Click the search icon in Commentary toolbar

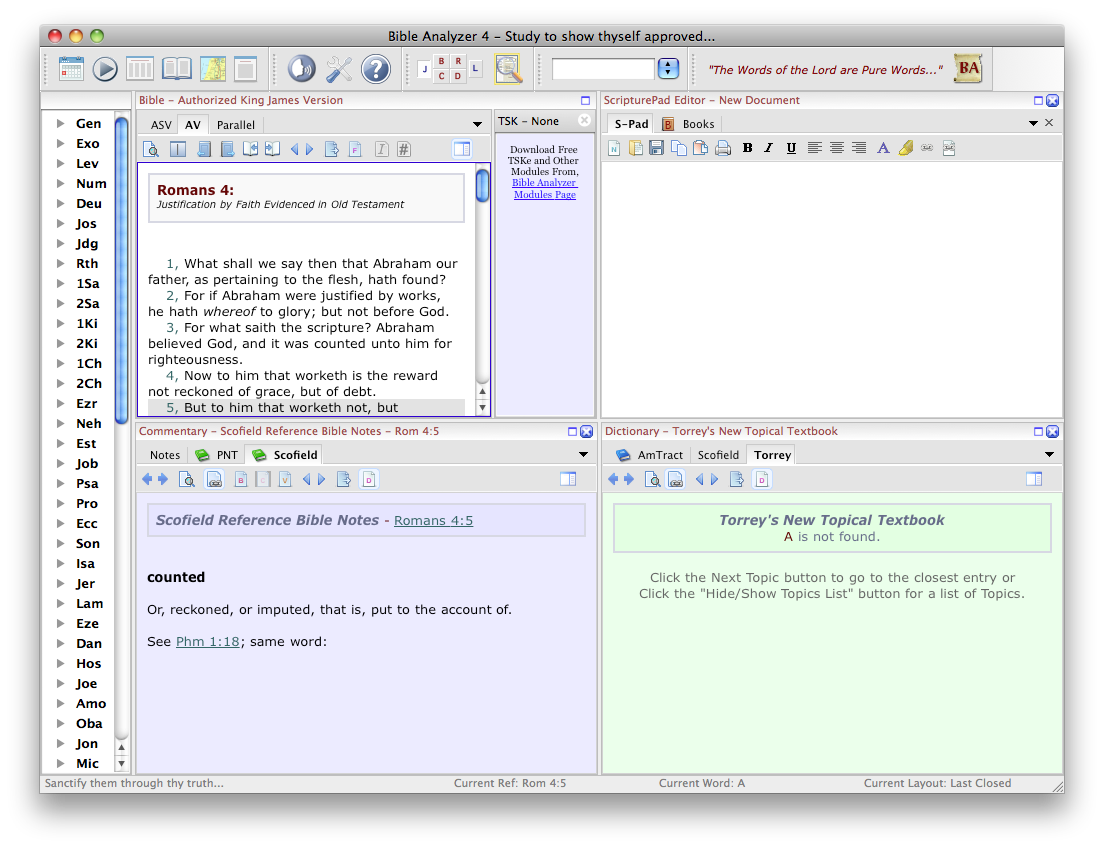coord(187,480)
